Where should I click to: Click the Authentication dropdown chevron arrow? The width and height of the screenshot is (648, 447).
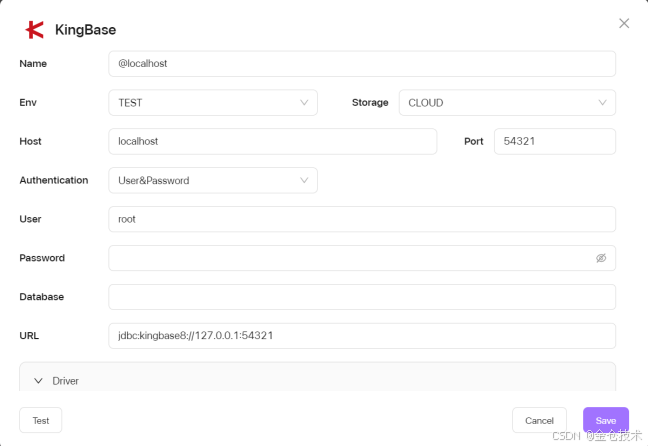pyautogui.click(x=304, y=181)
